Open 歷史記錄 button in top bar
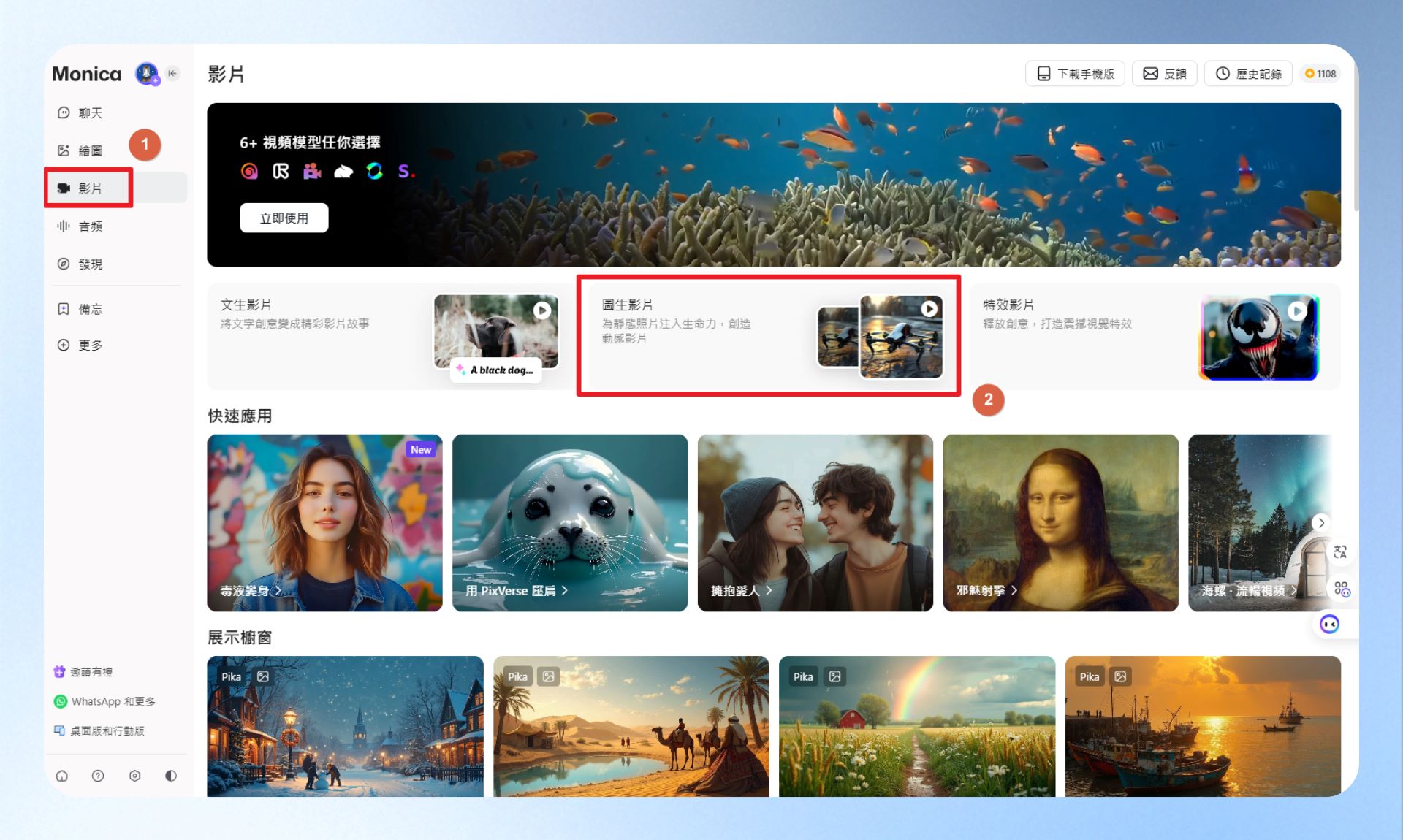The height and width of the screenshot is (840, 1403). [x=1248, y=74]
